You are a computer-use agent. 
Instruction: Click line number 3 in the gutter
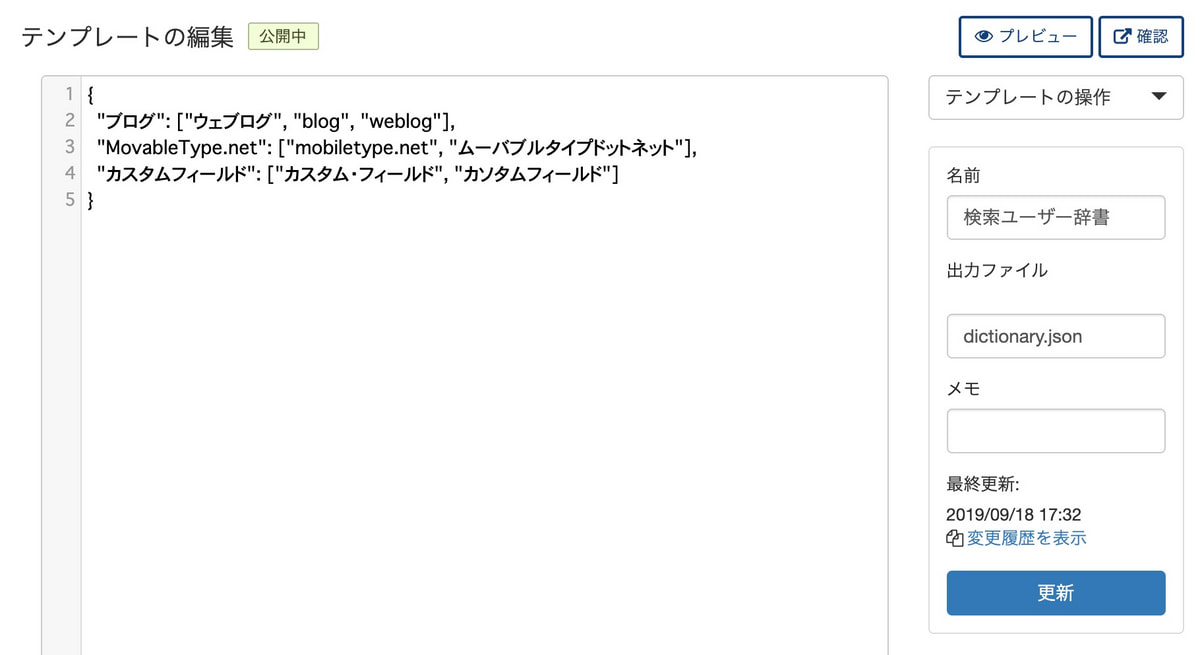(70, 147)
